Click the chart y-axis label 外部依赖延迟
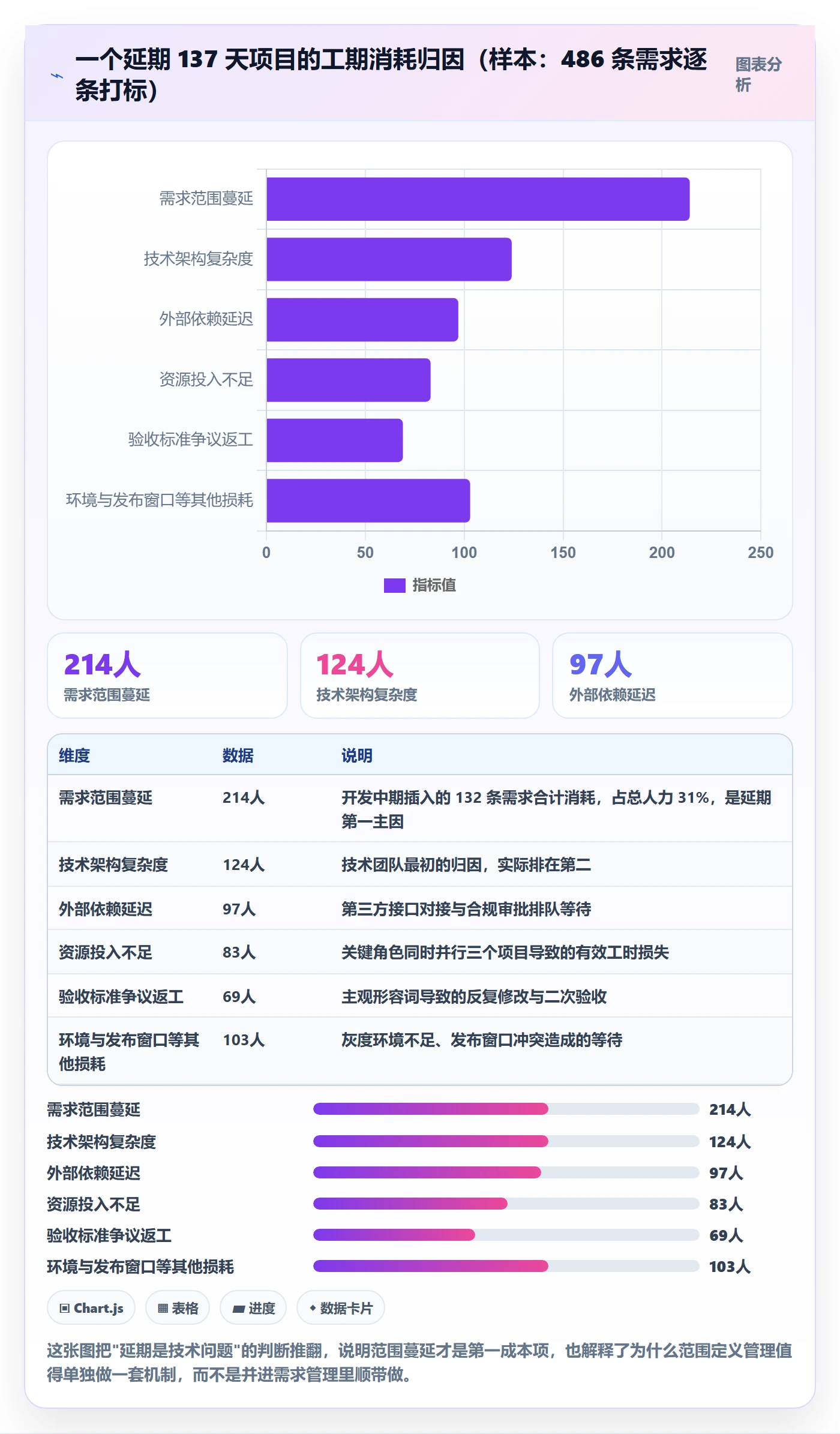Image resolution: width=840 pixels, height=1434 pixels. [x=206, y=319]
